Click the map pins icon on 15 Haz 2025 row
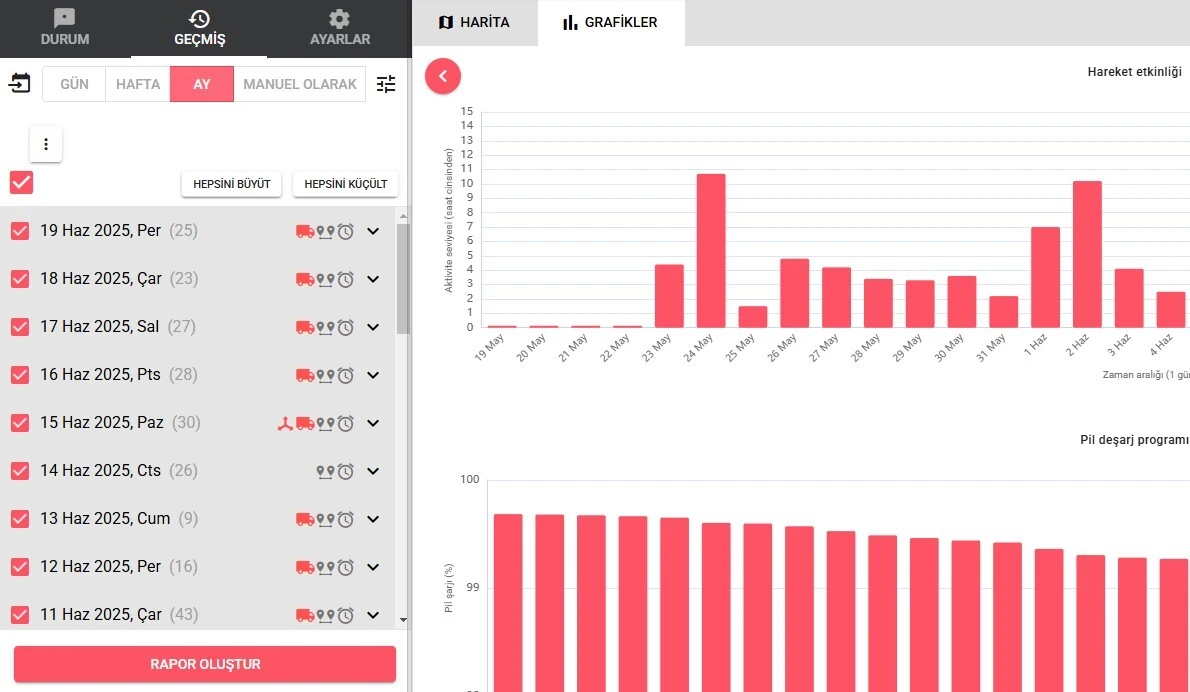The width and height of the screenshot is (1190, 692). coord(326,423)
